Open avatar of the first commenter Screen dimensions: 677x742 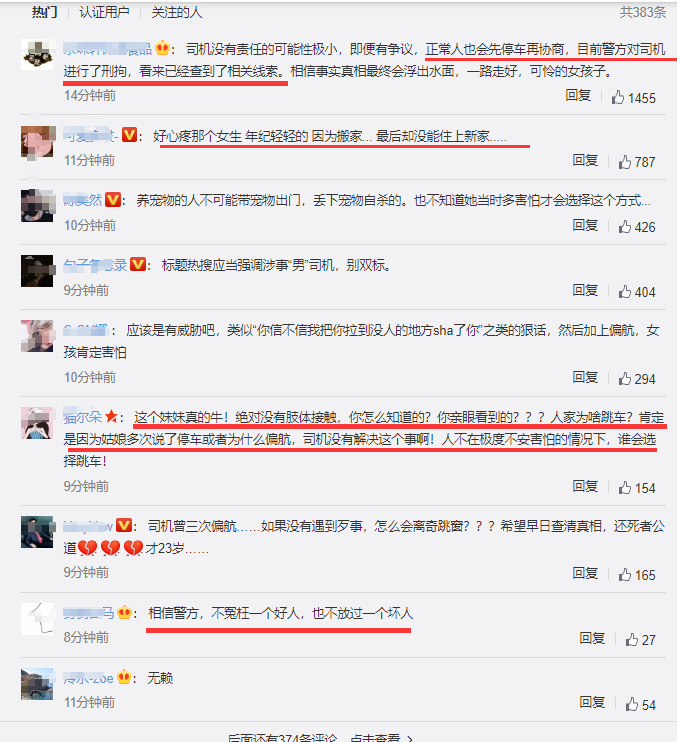pos(38,55)
